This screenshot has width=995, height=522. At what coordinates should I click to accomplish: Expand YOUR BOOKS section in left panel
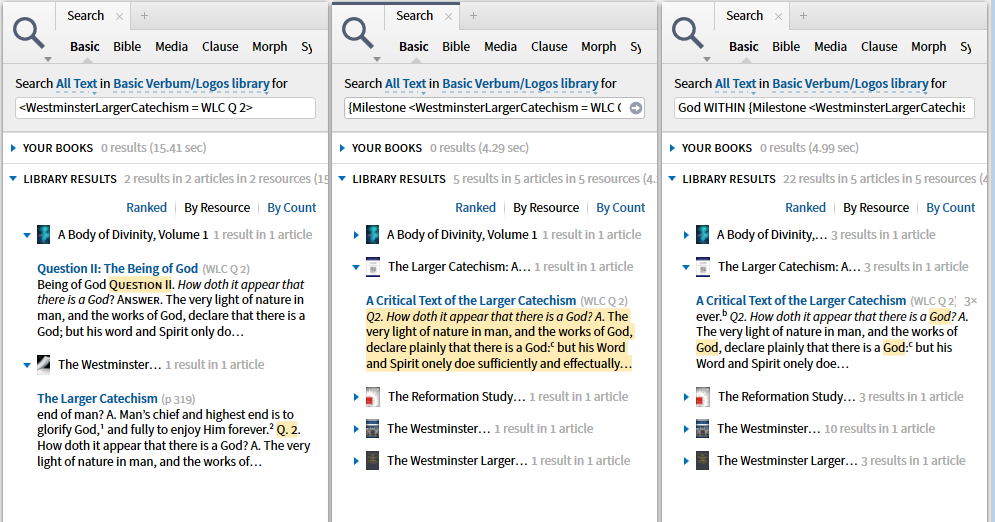pos(13,148)
